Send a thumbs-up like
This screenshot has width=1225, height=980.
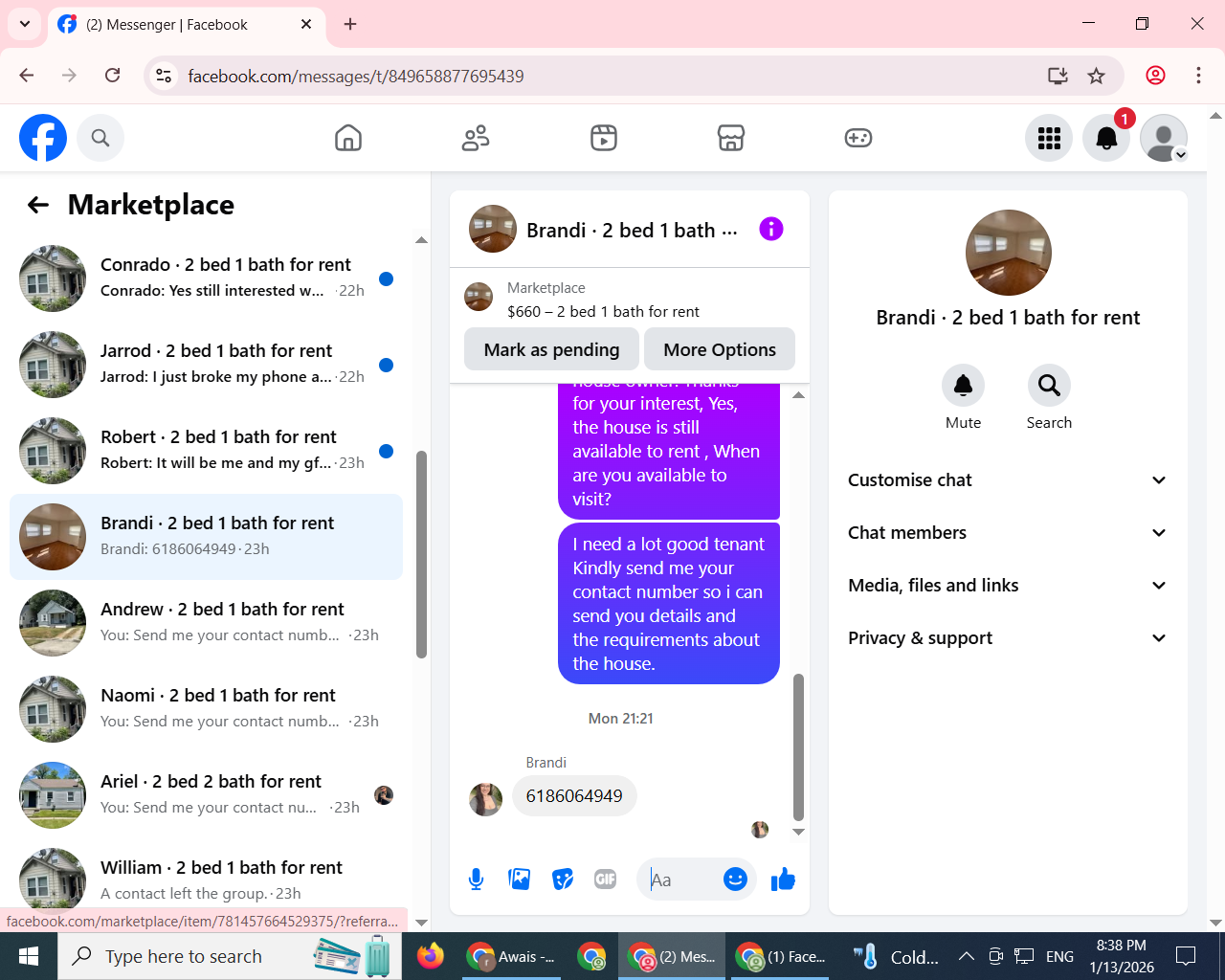click(783, 879)
